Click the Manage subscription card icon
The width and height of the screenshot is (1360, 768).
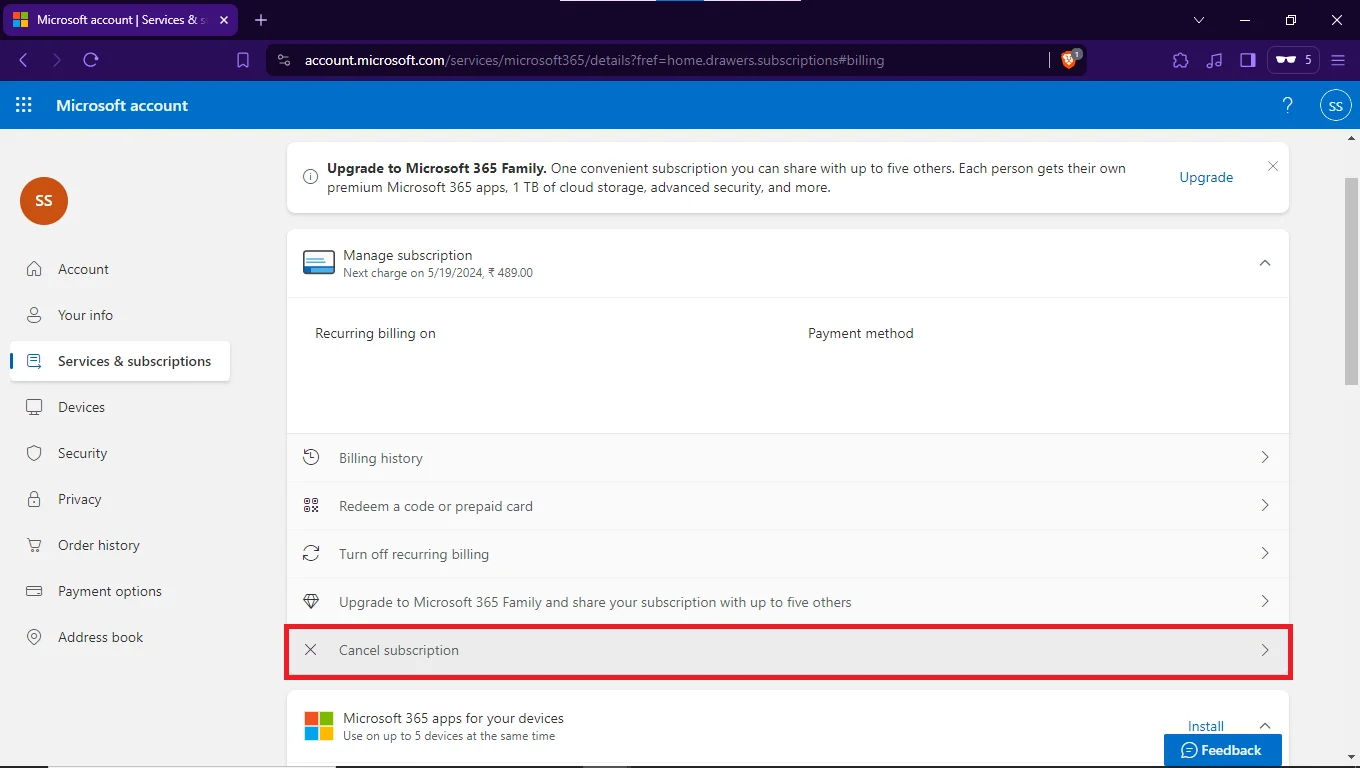coord(319,263)
